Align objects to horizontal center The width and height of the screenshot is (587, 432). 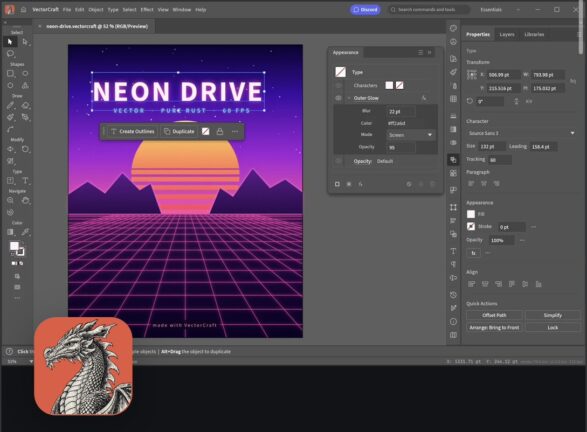(485, 284)
